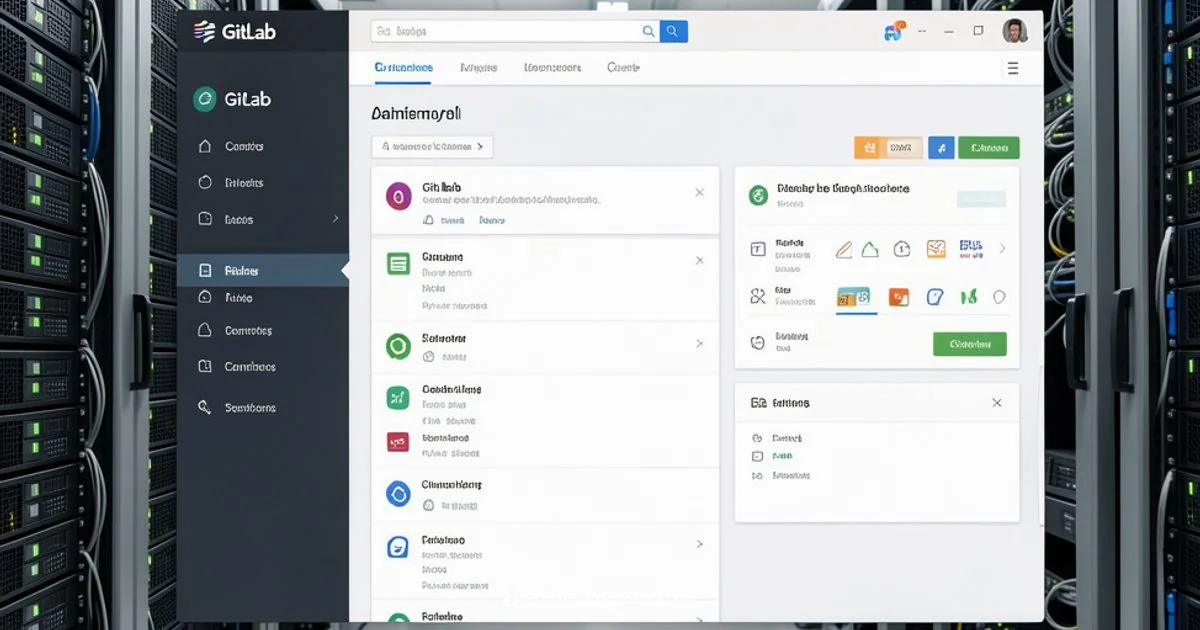Click the blue button beside orange button
1200x630 pixels.
click(940, 148)
